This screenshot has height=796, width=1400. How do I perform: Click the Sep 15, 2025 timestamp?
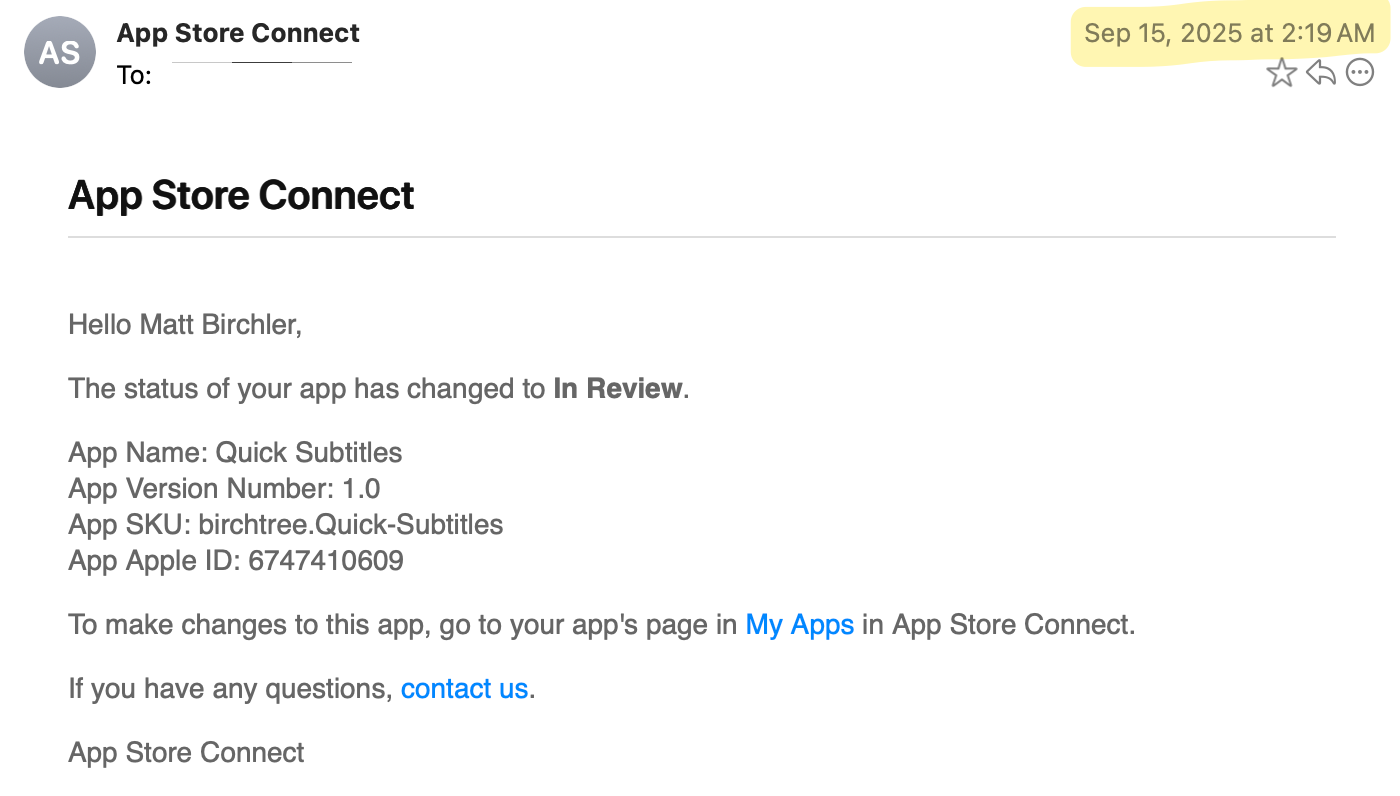(1230, 33)
